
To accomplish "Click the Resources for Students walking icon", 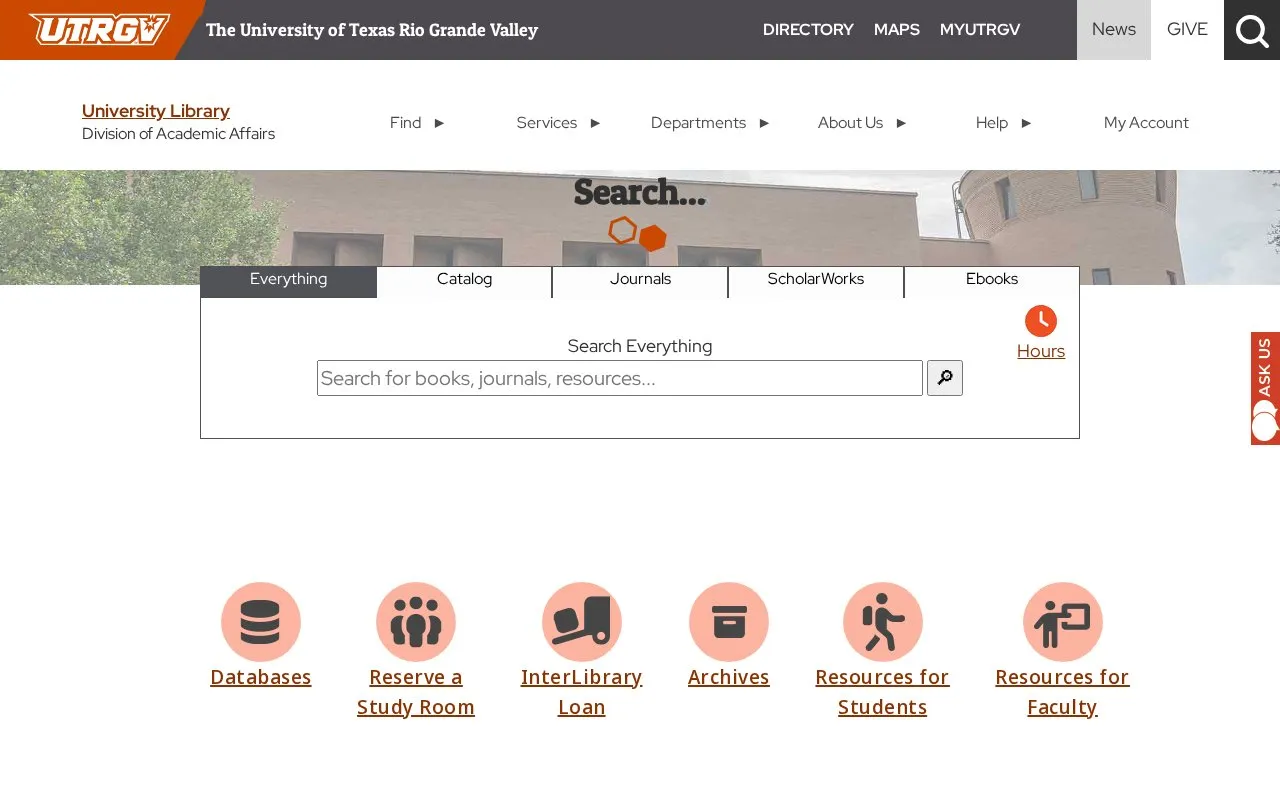I will click(x=883, y=622).
